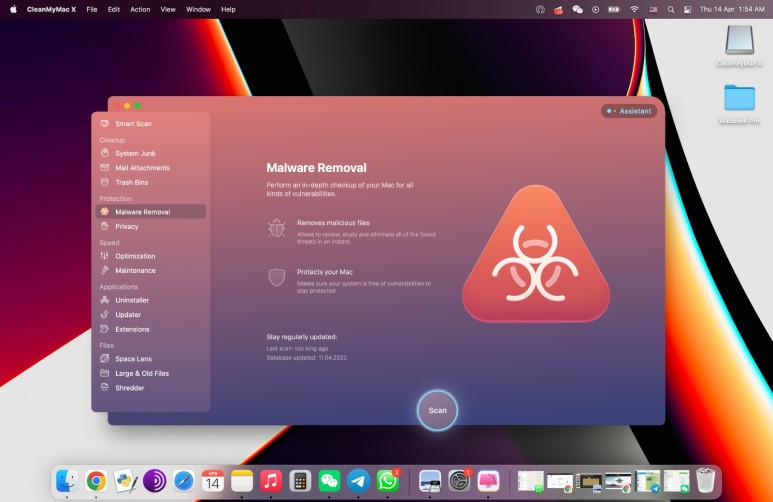773x502 pixels.
Task: Open Smart Scan in the sidebar
Action: point(133,124)
